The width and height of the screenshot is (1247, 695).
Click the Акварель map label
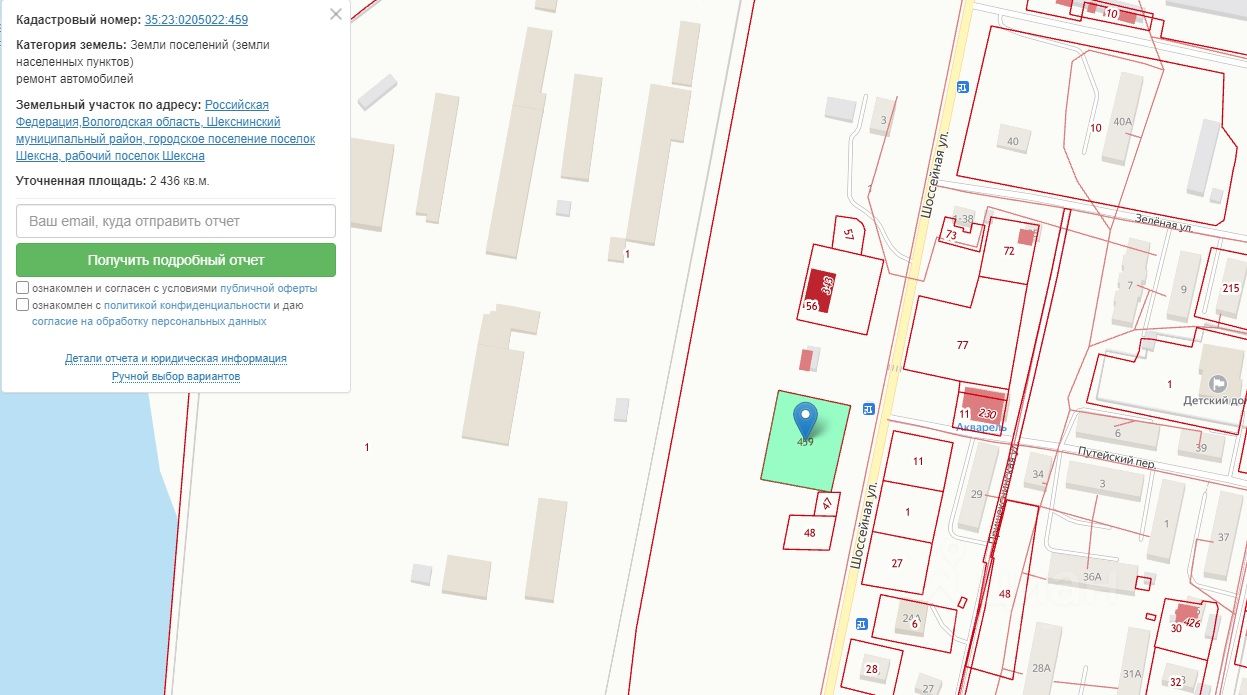point(981,427)
